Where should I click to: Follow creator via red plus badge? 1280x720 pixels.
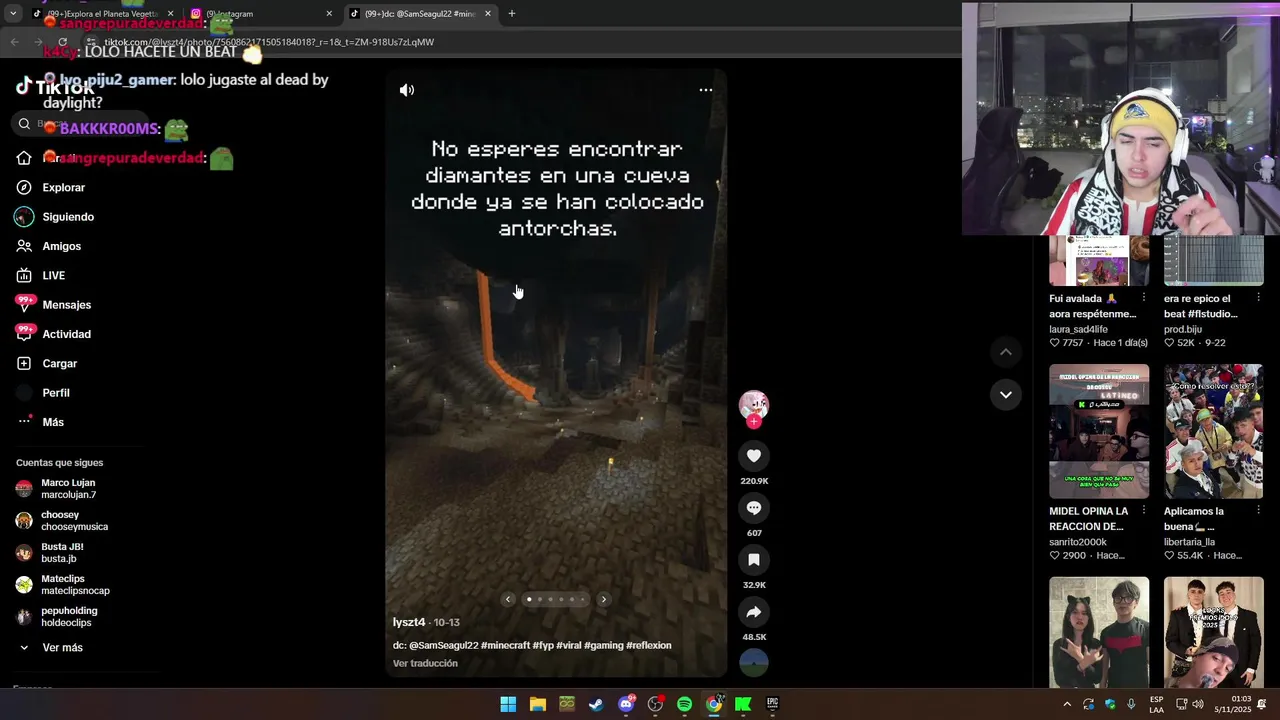(x=754, y=422)
